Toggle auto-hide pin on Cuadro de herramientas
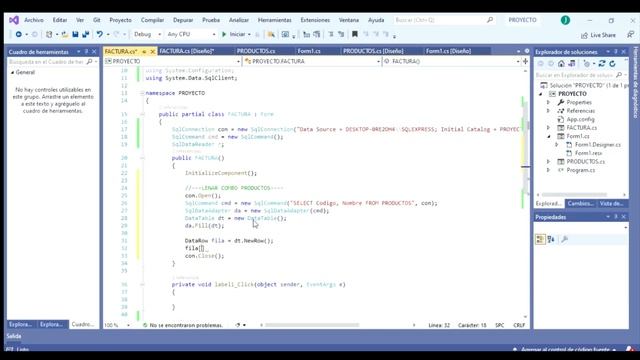 point(87,52)
